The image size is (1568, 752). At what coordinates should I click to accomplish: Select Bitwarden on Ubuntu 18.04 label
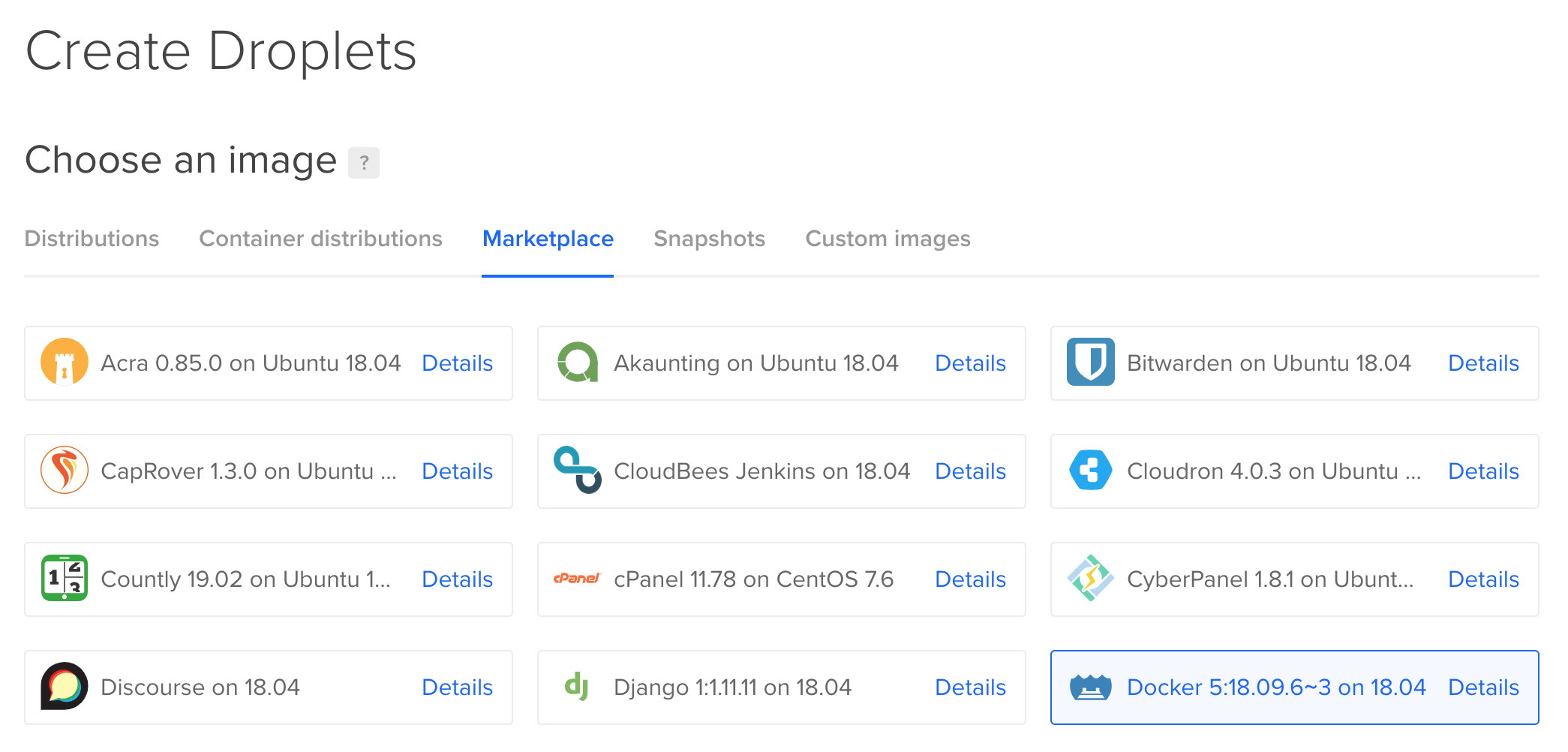1269,363
